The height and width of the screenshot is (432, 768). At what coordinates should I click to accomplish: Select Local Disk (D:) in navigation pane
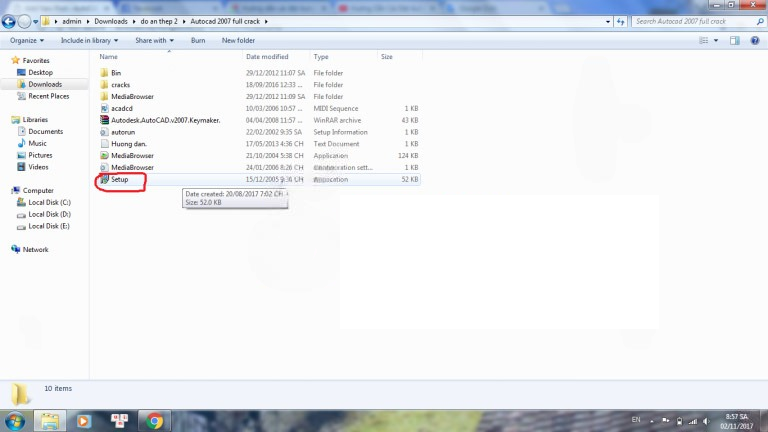click(49, 215)
